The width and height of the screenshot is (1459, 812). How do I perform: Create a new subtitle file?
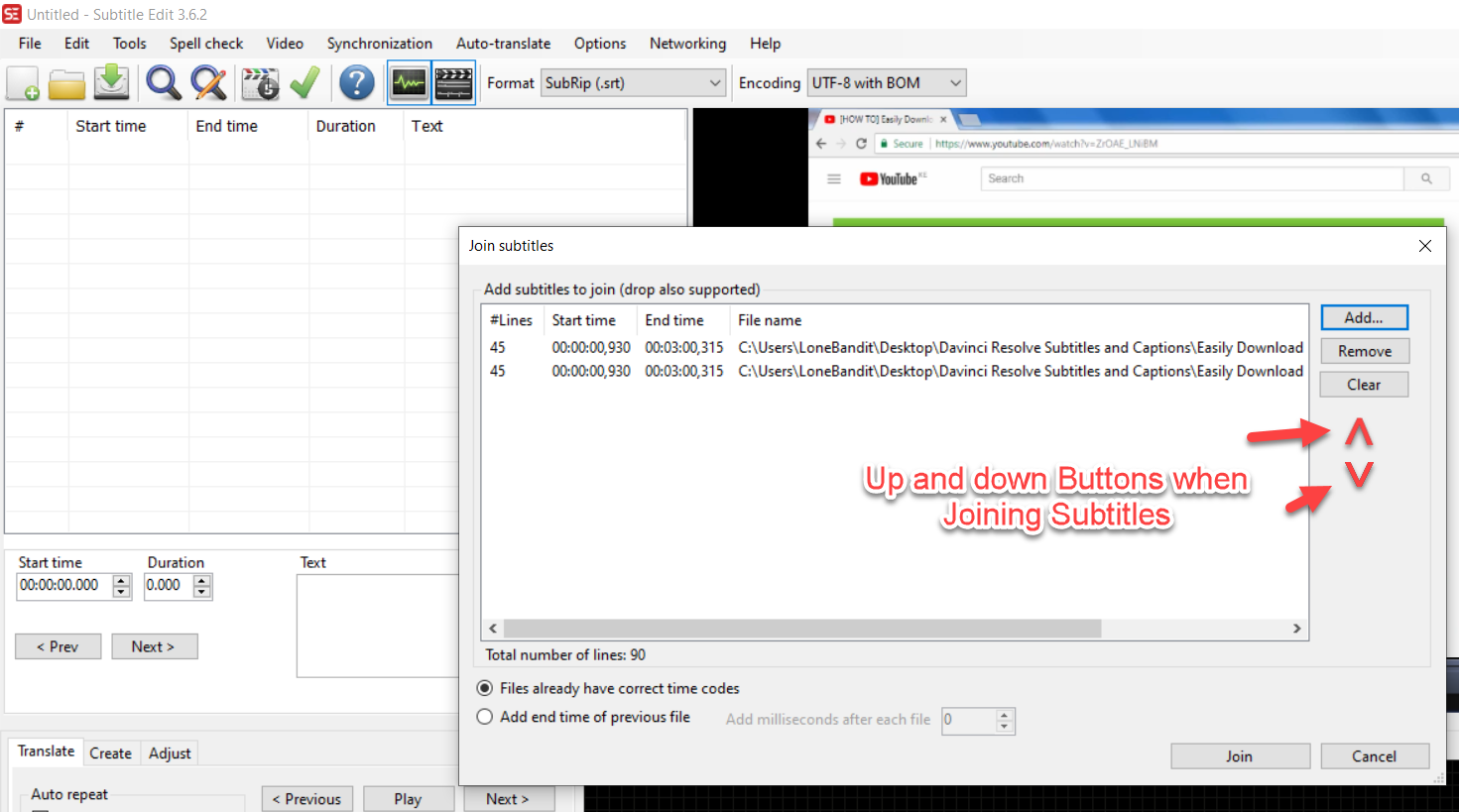point(22,82)
